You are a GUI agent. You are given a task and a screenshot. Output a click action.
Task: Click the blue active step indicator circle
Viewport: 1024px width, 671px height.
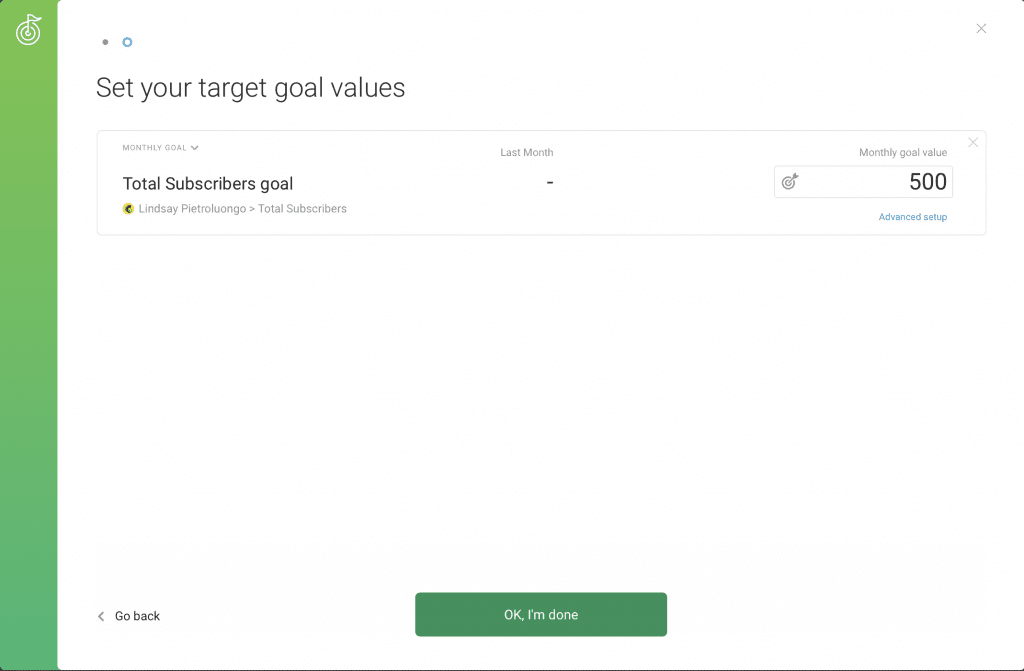(x=127, y=42)
